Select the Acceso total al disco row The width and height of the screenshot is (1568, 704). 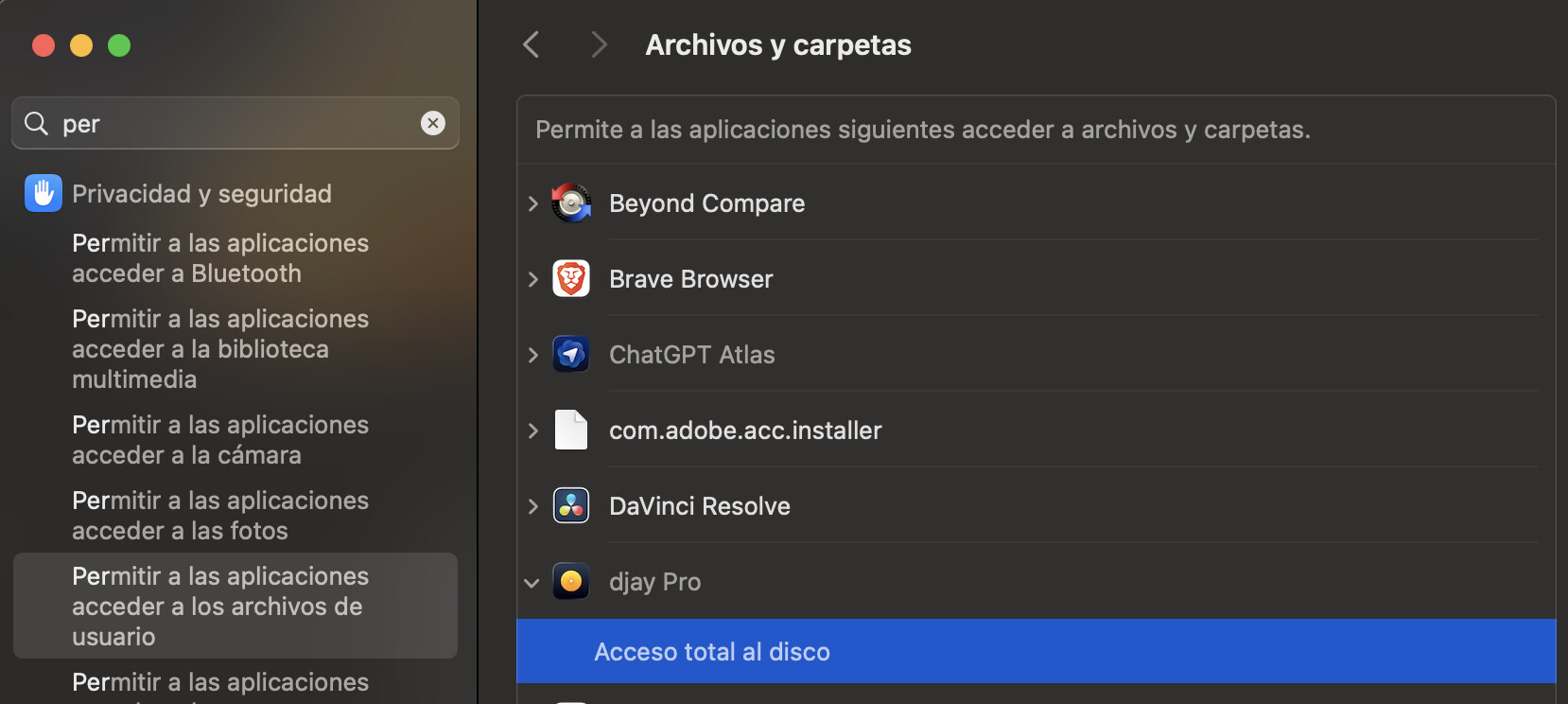[1036, 652]
